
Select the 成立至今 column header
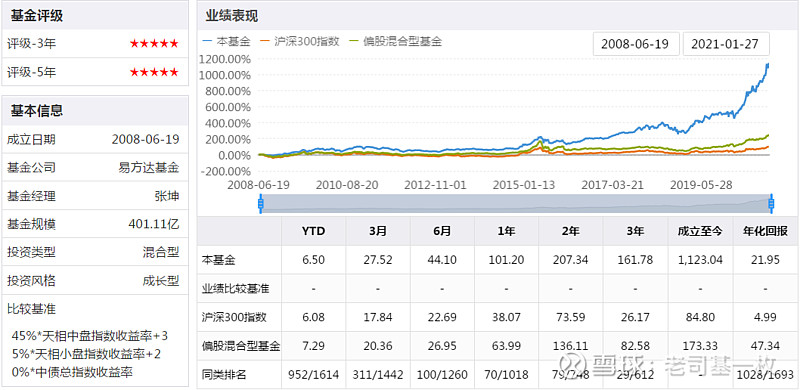700,231
